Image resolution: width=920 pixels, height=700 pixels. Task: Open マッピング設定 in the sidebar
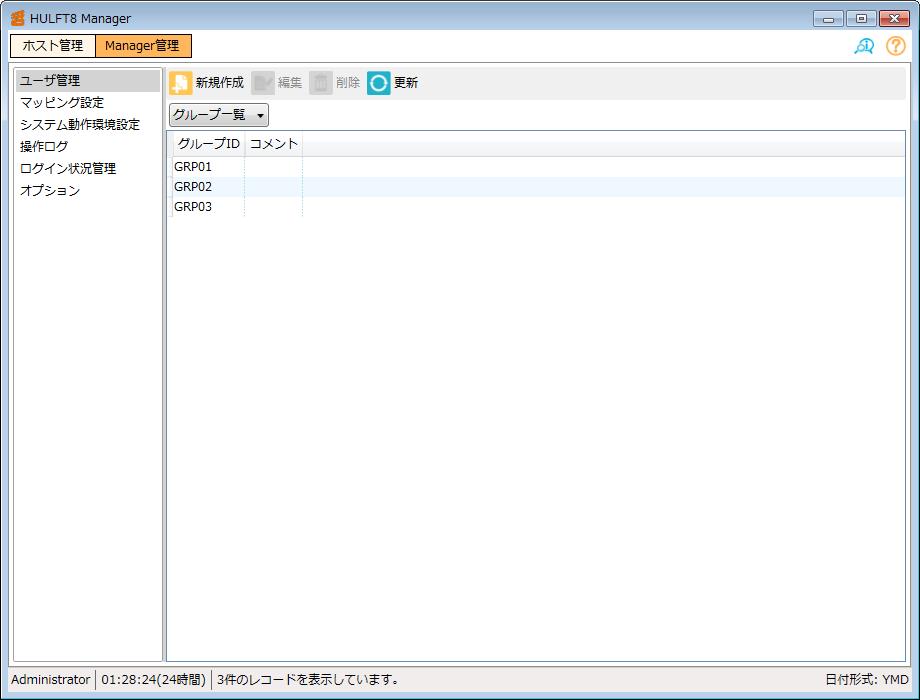62,103
